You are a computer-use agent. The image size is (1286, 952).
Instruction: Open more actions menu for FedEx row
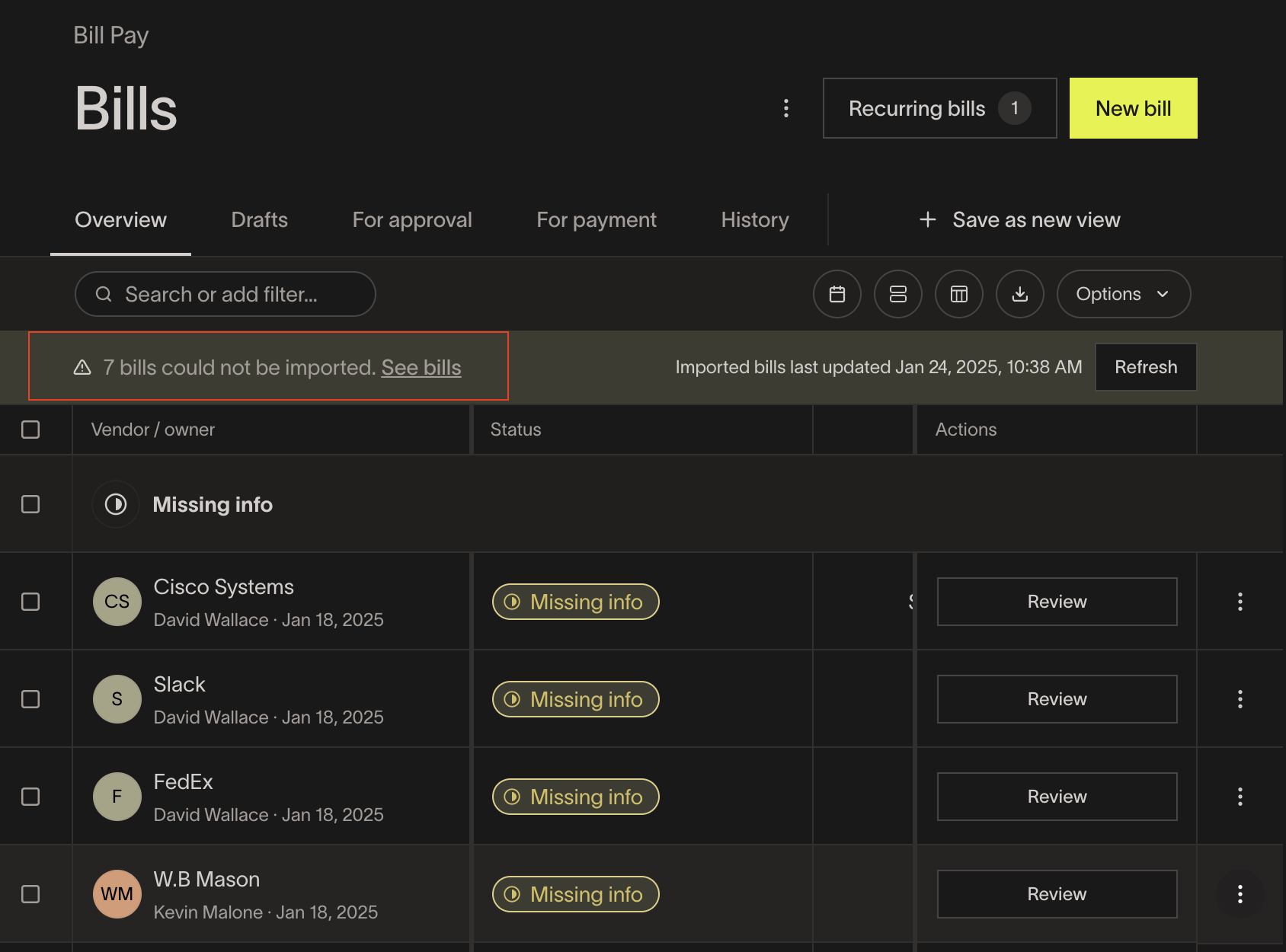coord(1240,797)
